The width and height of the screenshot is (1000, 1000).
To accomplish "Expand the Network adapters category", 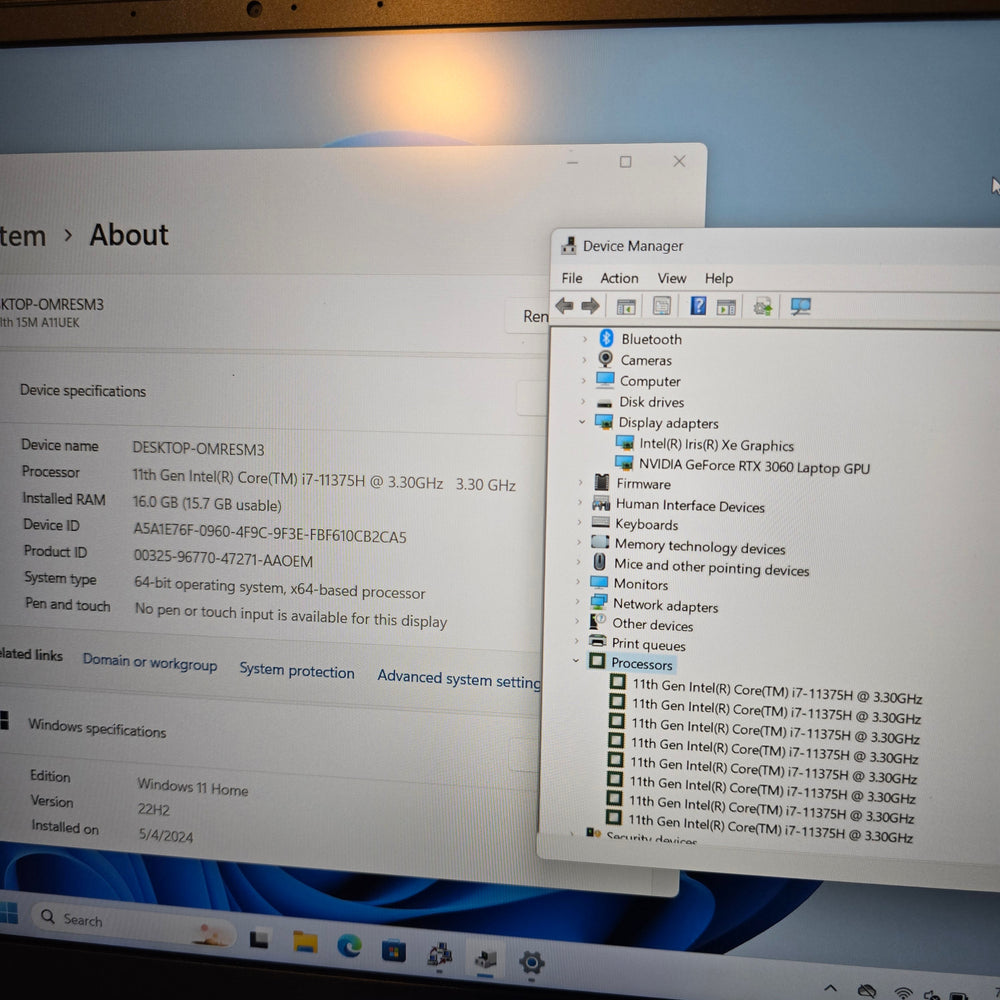I will pyautogui.click(x=578, y=601).
